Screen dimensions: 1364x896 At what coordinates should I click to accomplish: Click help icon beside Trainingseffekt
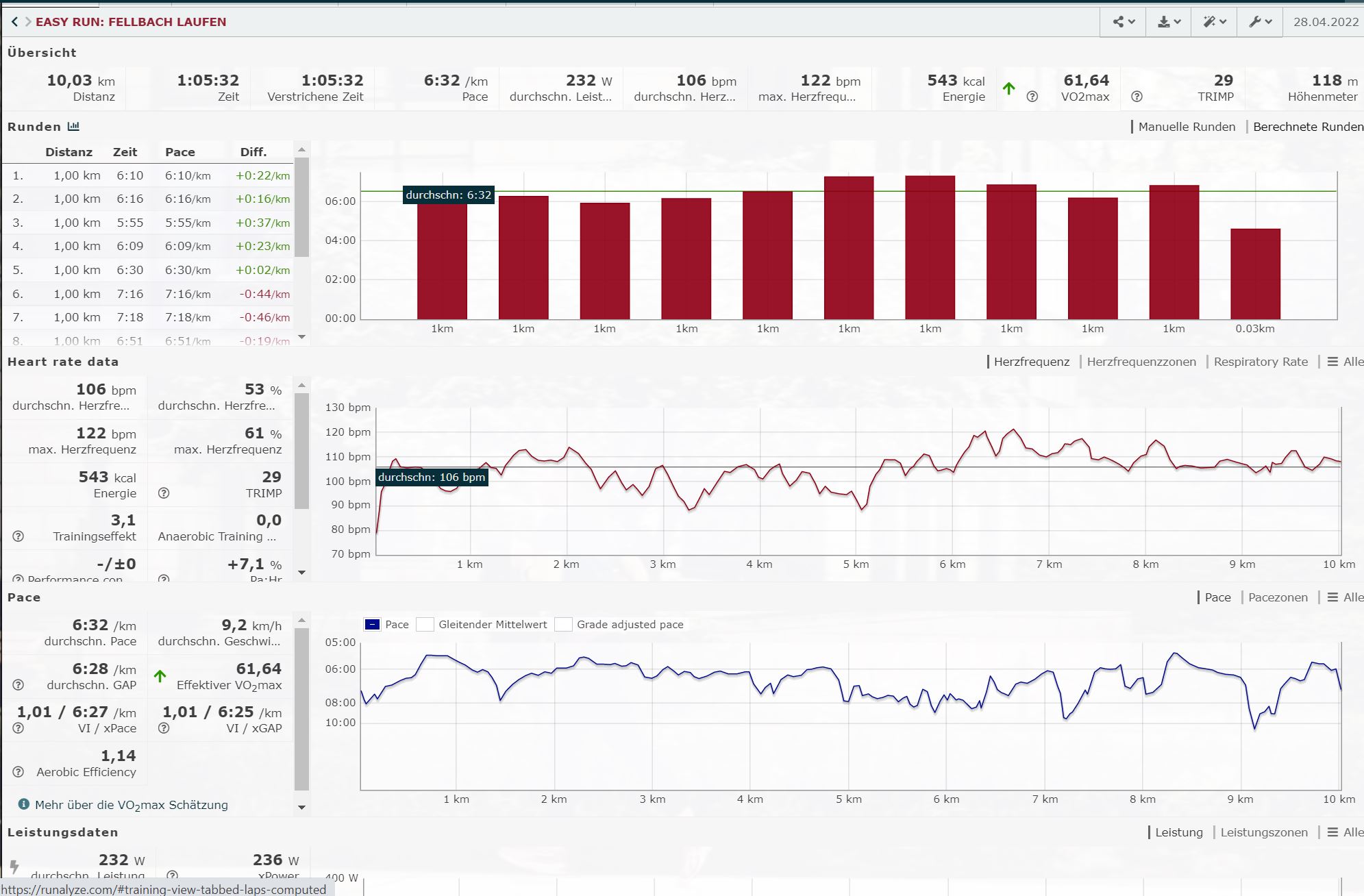click(18, 536)
